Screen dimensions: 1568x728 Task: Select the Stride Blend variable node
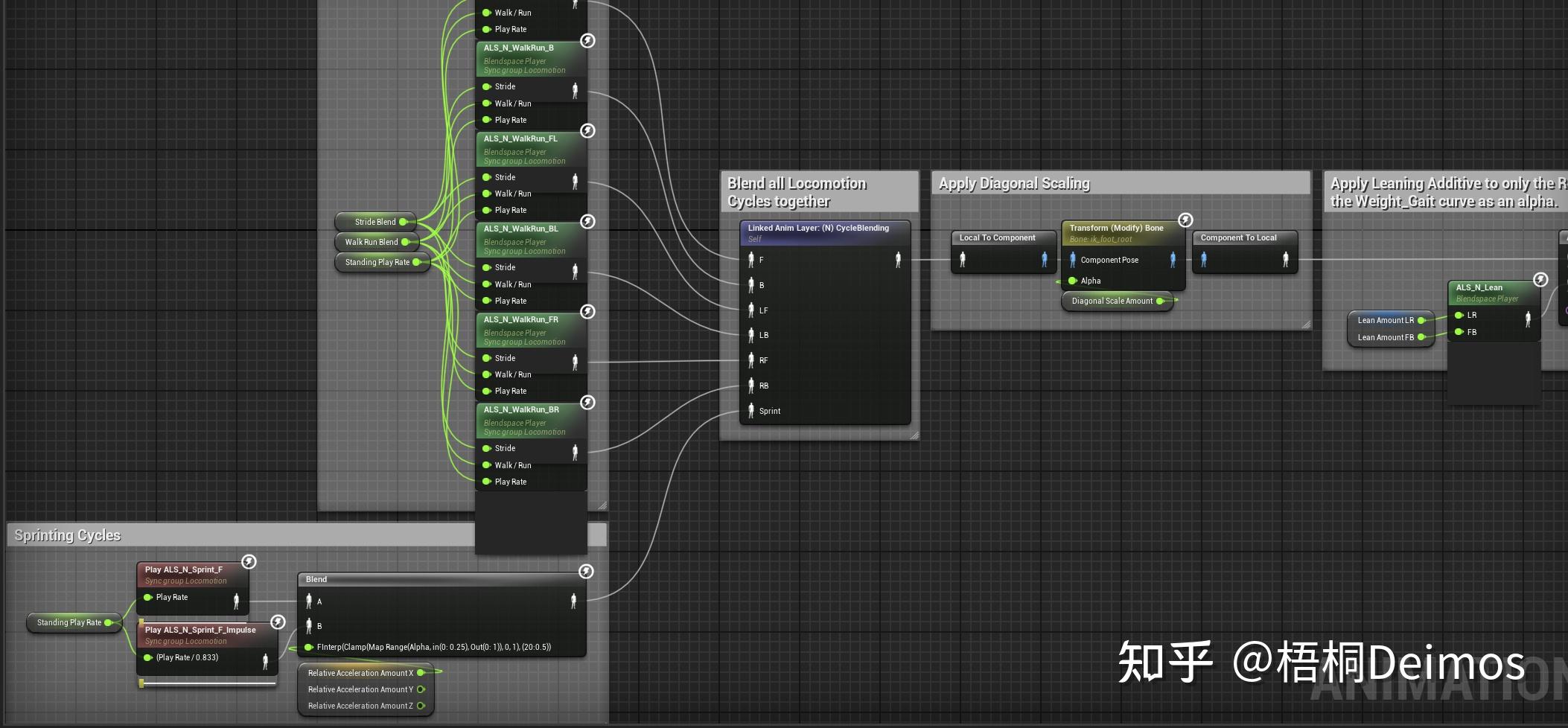[375, 221]
